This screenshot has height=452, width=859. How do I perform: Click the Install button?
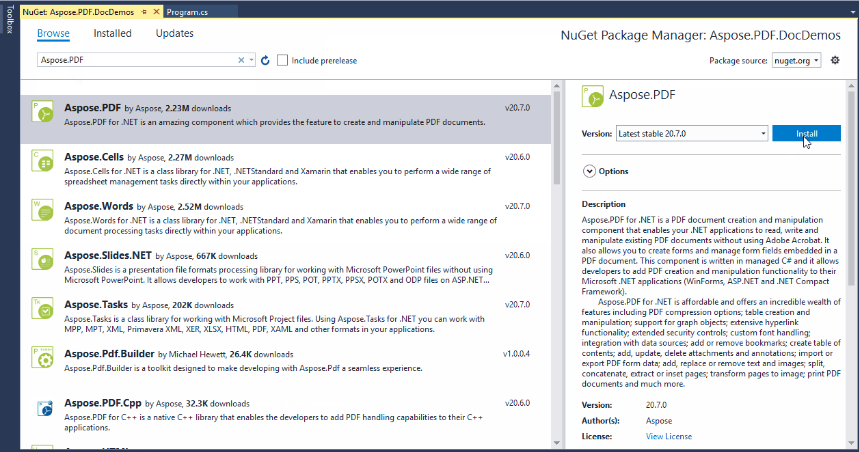point(806,133)
